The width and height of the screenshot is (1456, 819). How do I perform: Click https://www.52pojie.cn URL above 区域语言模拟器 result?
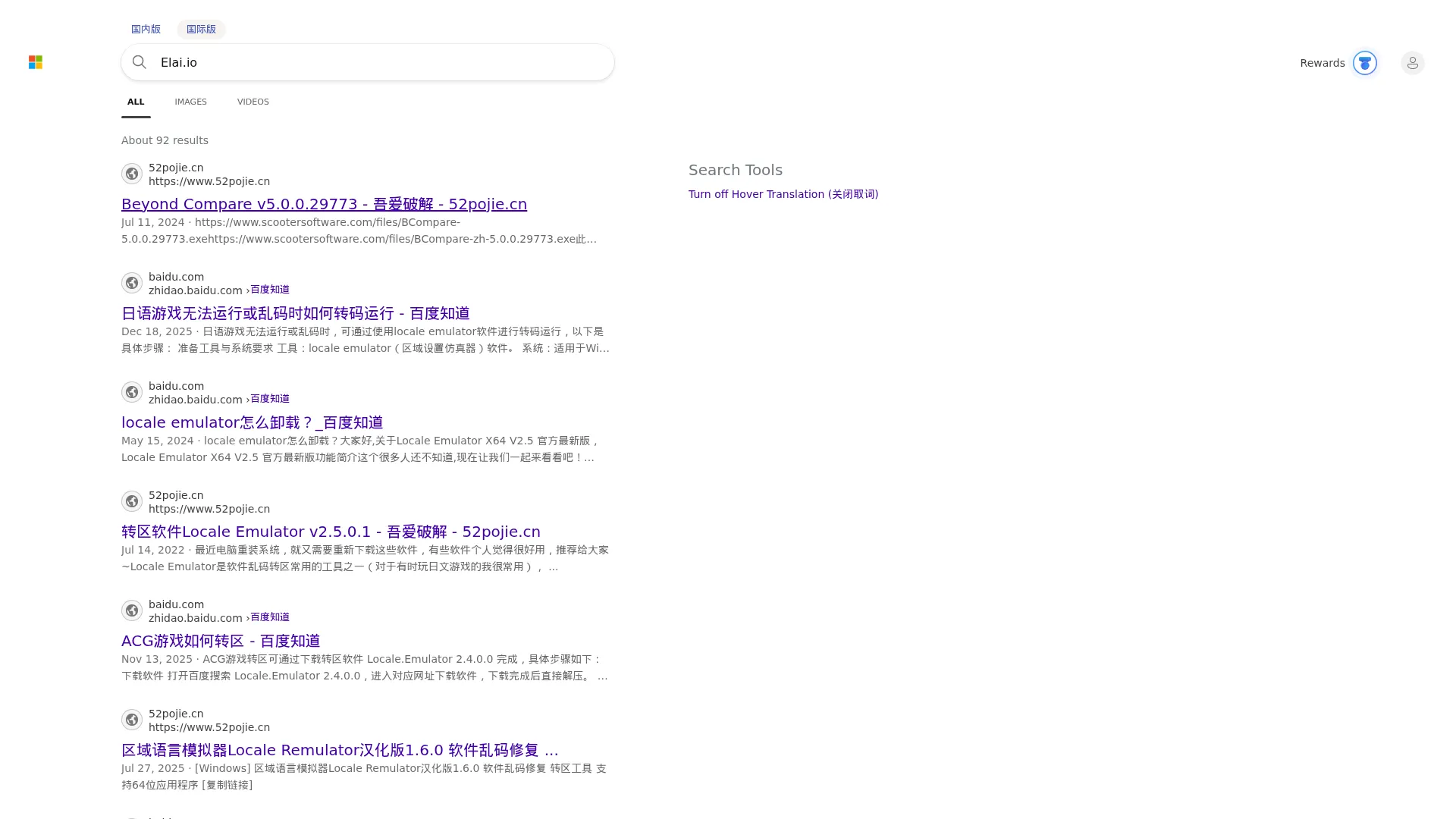tap(209, 727)
